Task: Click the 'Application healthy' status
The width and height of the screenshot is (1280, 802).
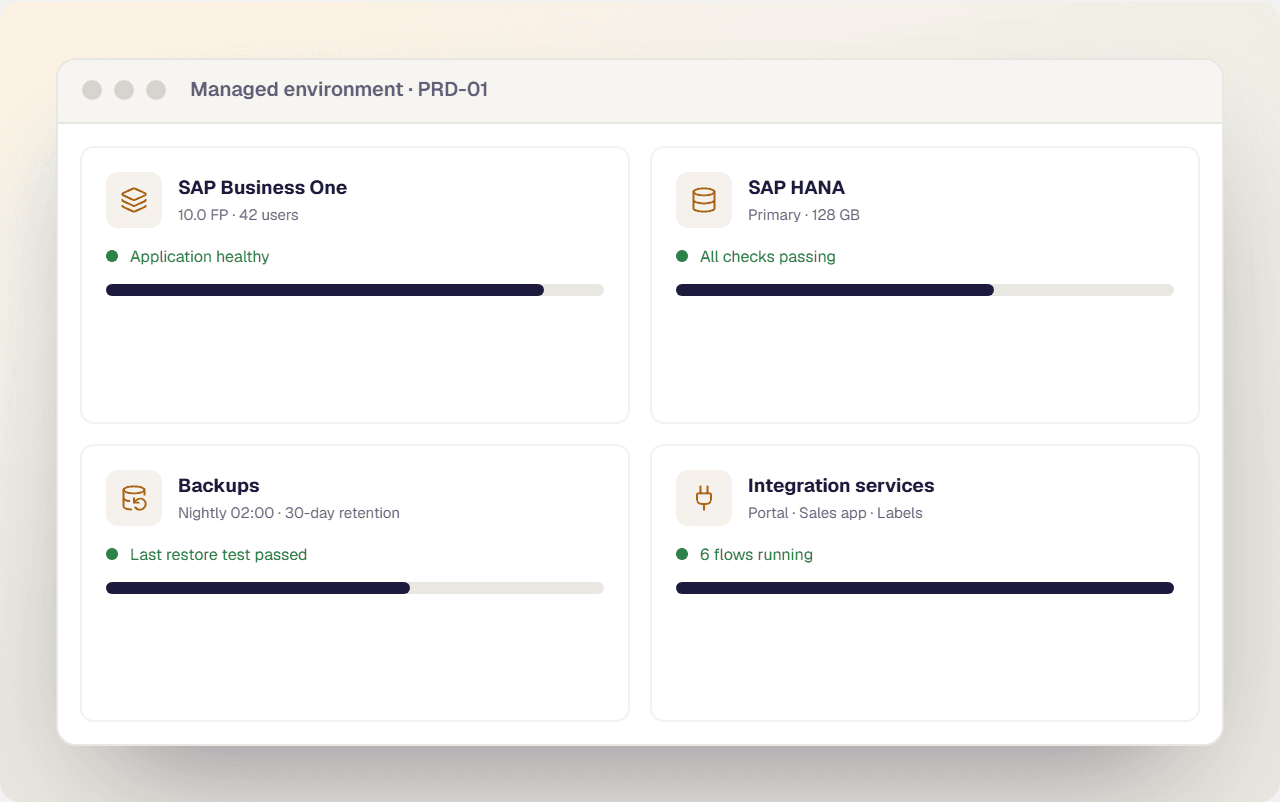Action: (x=200, y=257)
